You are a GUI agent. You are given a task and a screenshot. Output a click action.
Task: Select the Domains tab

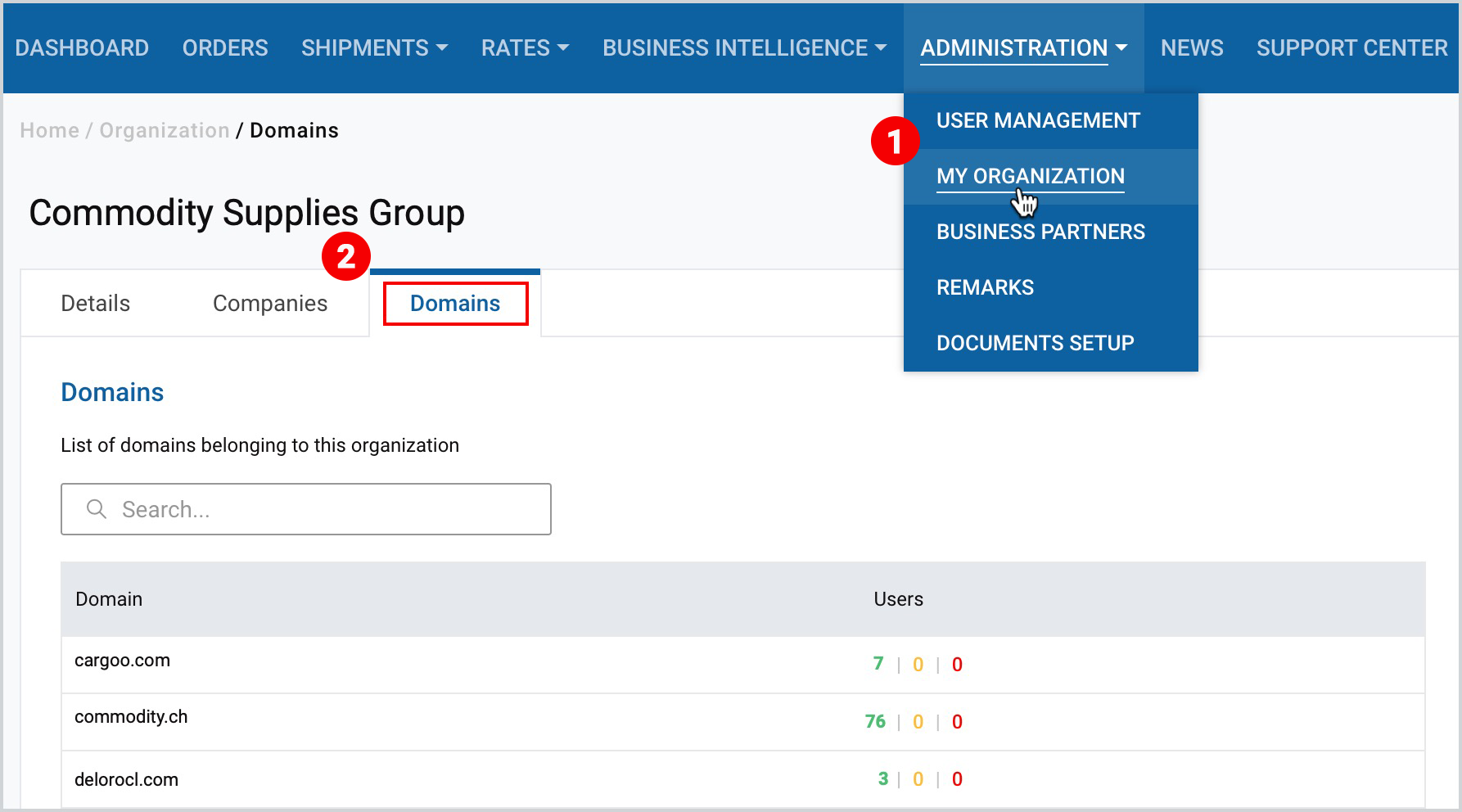coord(455,304)
